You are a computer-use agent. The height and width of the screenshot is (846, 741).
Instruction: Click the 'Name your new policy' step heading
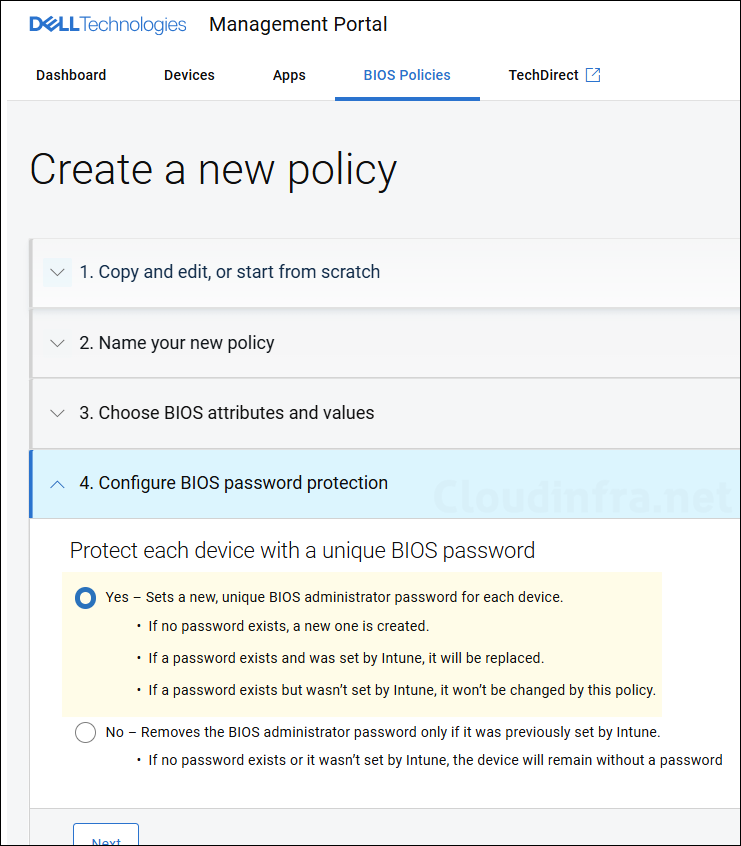(x=177, y=343)
